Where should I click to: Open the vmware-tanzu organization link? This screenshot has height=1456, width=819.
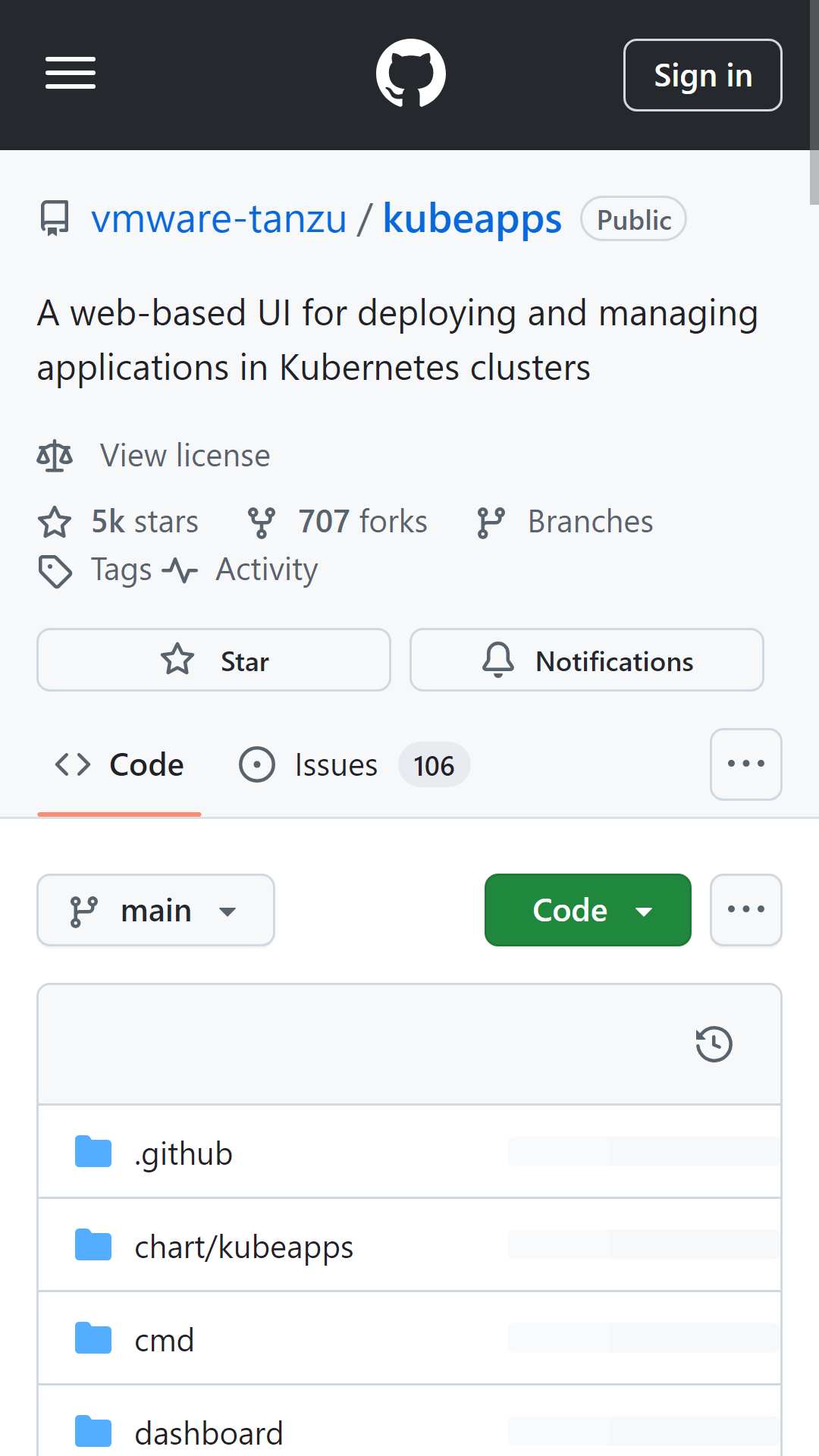[x=219, y=218]
